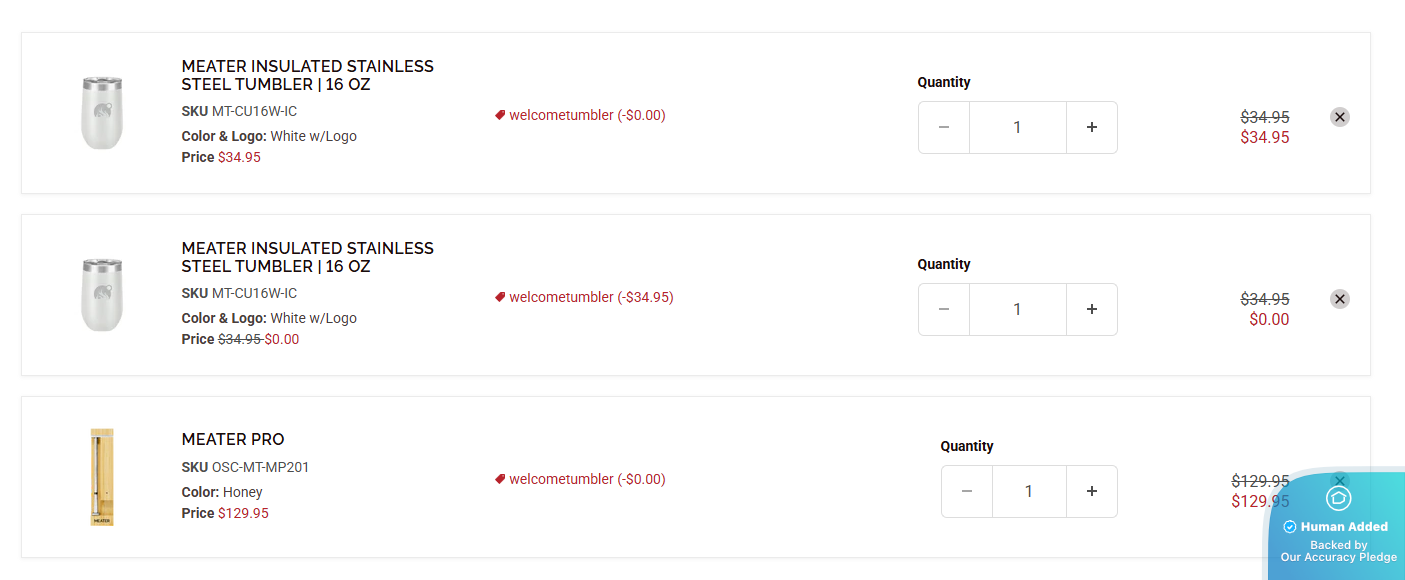Click the full-price white tumbler thumbnail image
This screenshot has width=1405, height=580.
pyautogui.click(x=102, y=113)
